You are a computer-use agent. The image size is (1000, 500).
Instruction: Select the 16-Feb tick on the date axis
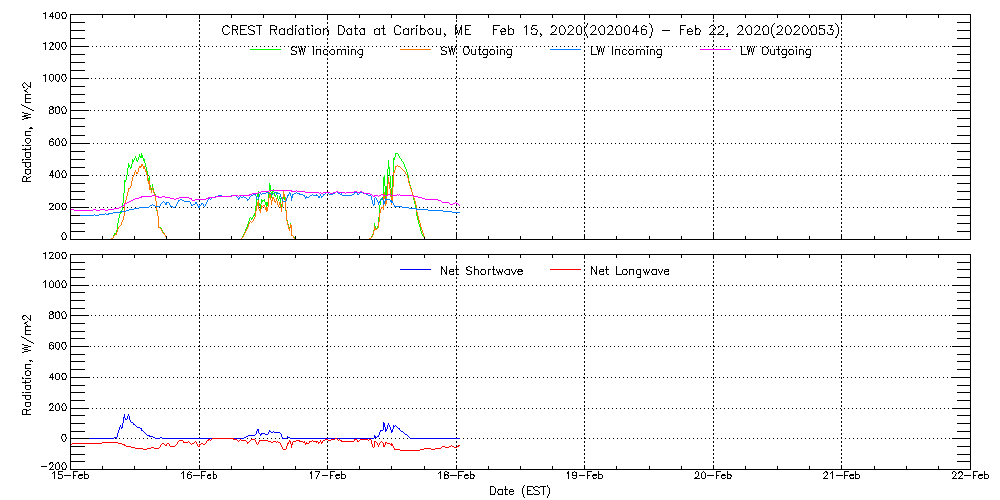click(199, 477)
